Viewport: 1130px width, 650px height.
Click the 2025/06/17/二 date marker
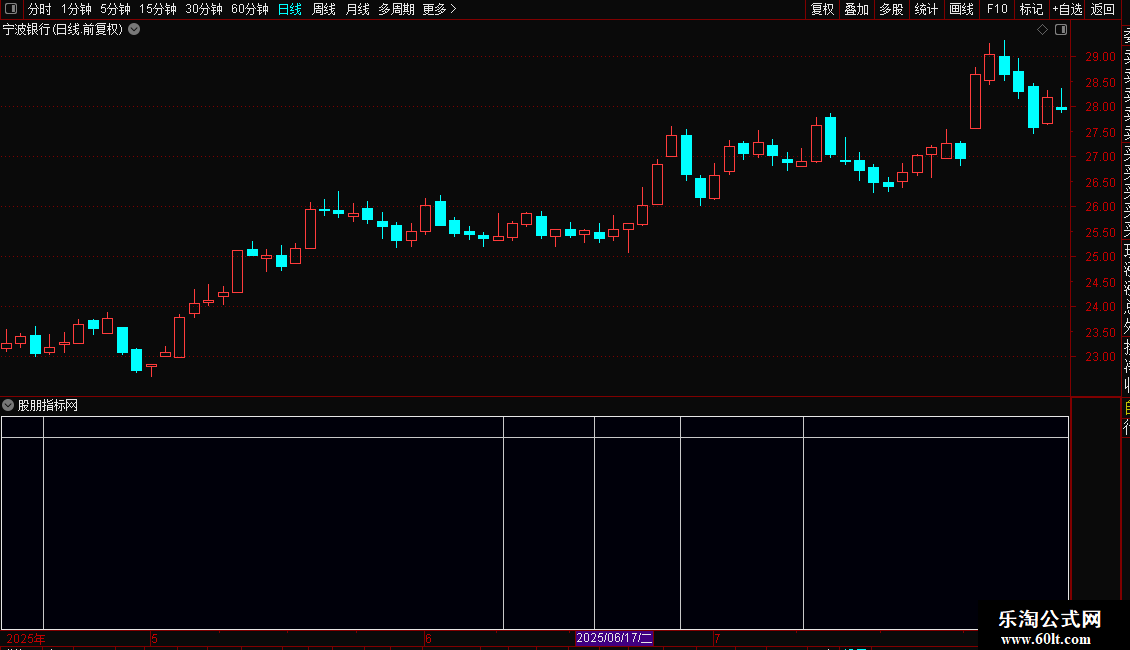tap(614, 638)
